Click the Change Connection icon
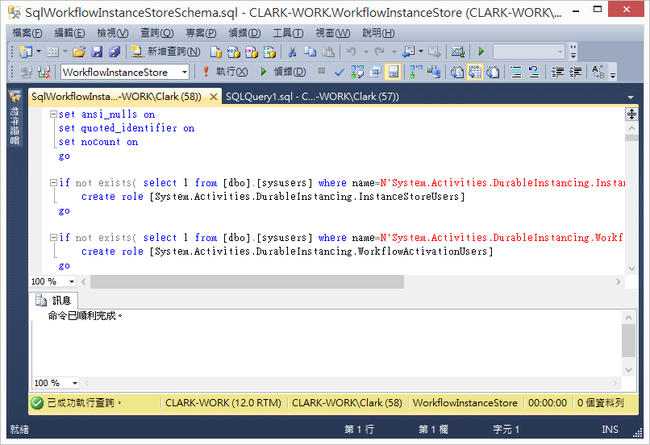 click(x=44, y=72)
